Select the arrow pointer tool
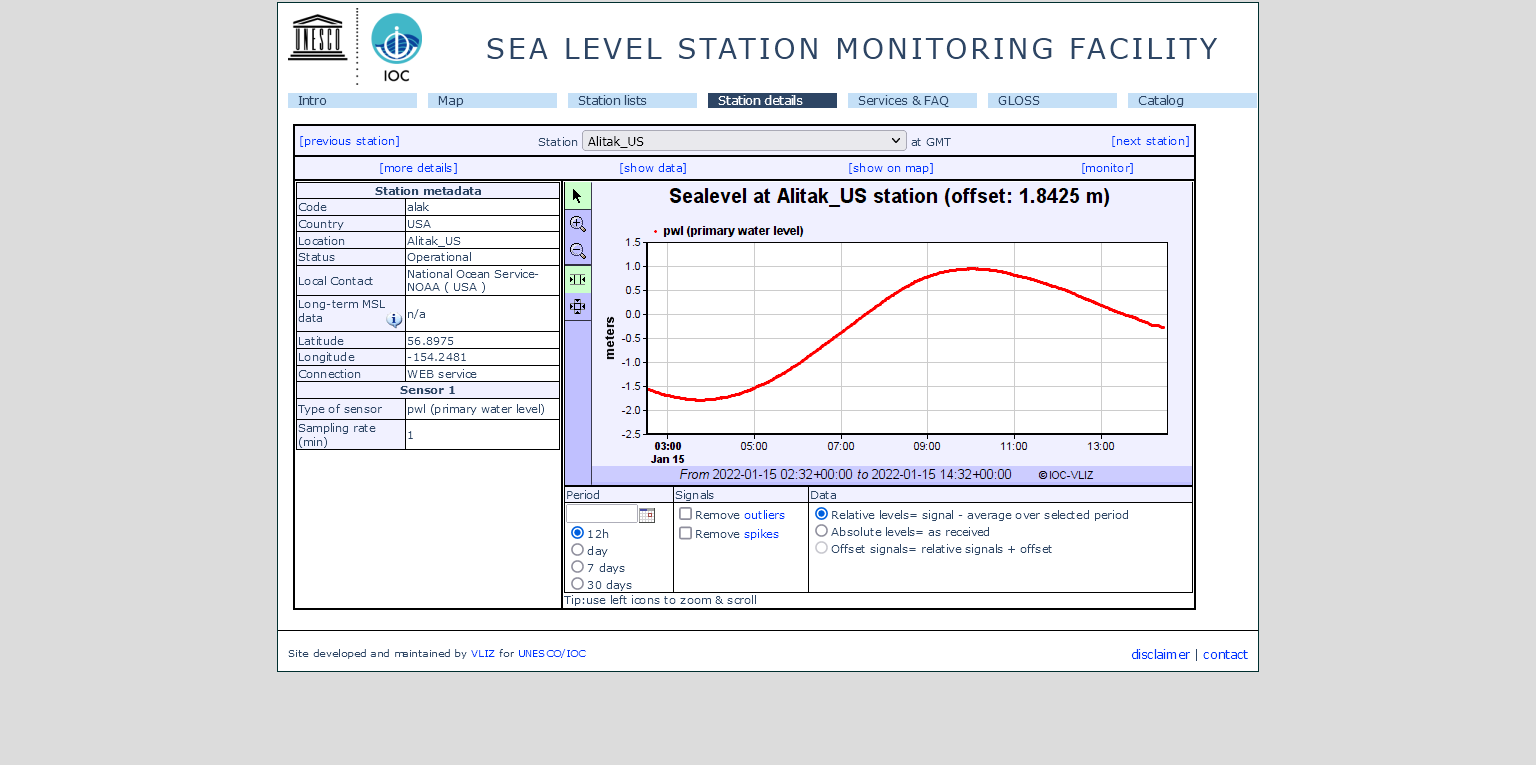This screenshot has height=765, width=1536. click(x=578, y=196)
